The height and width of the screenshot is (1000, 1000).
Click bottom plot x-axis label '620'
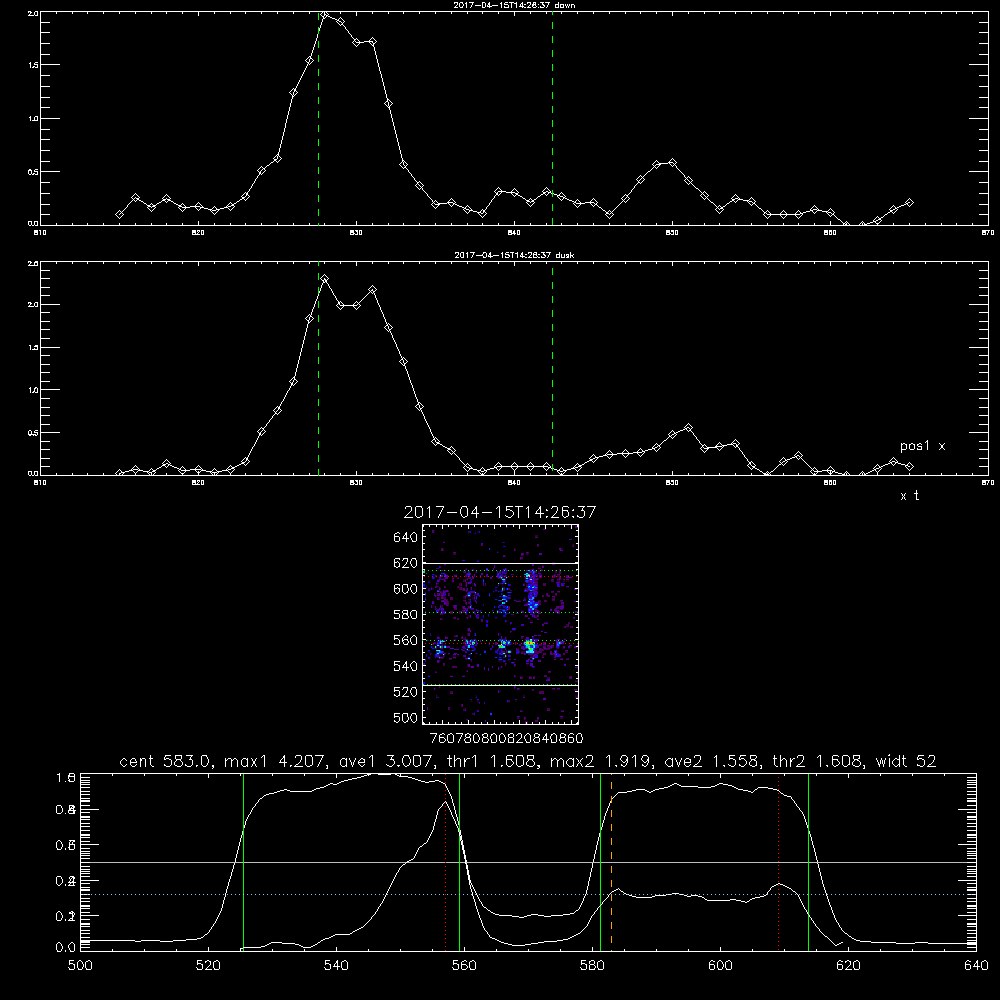pyautogui.click(x=848, y=966)
